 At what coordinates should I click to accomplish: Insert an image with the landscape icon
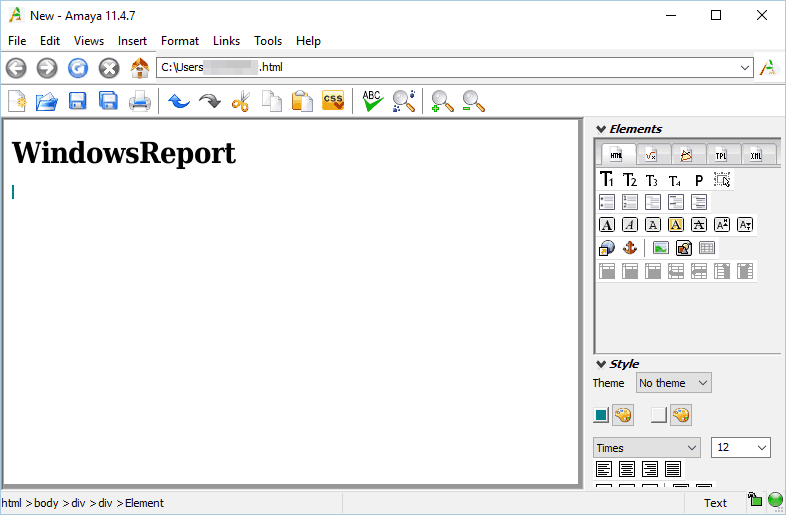point(661,248)
